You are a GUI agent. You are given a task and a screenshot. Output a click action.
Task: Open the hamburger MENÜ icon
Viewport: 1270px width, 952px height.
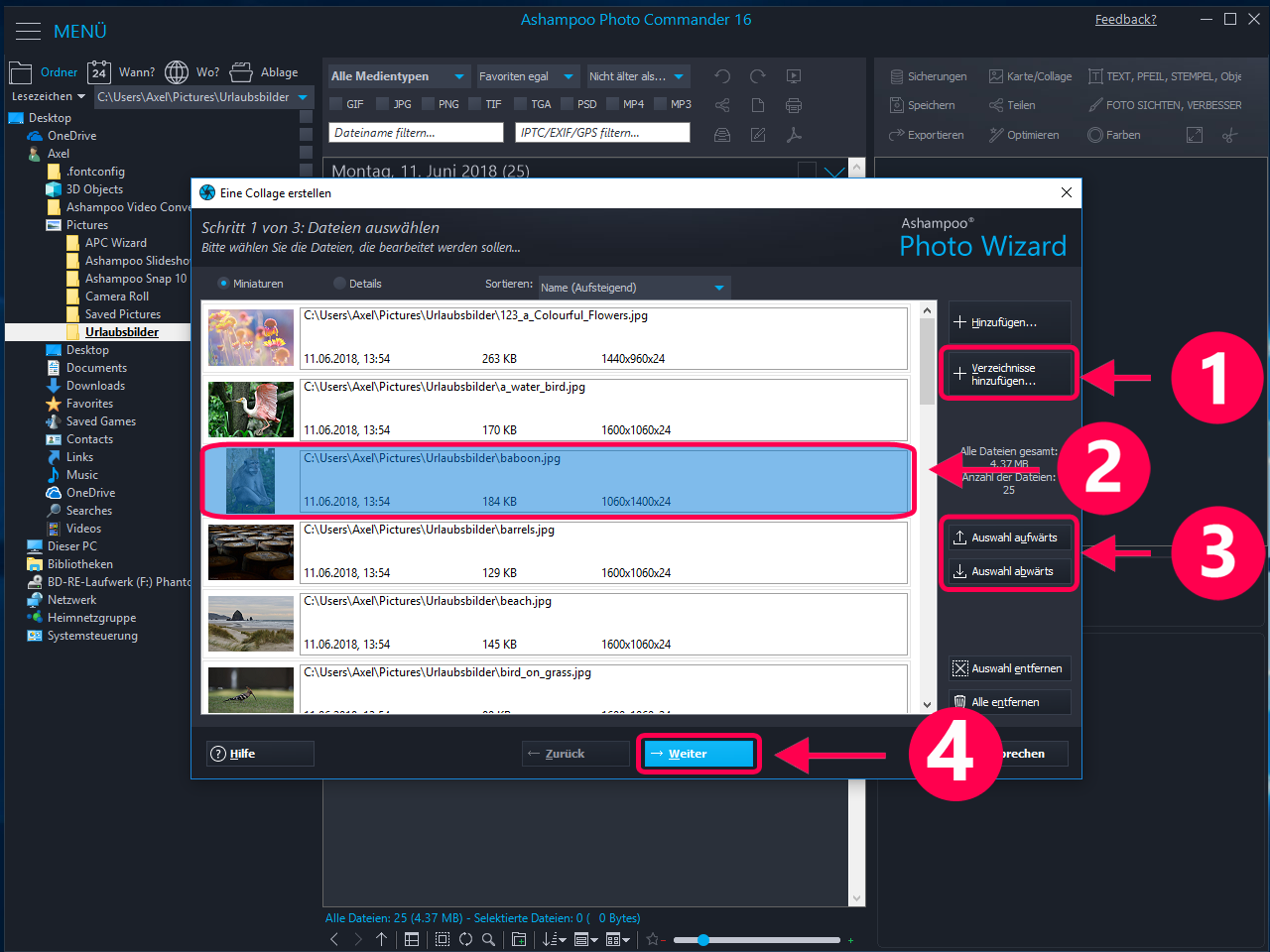pyautogui.click(x=28, y=32)
